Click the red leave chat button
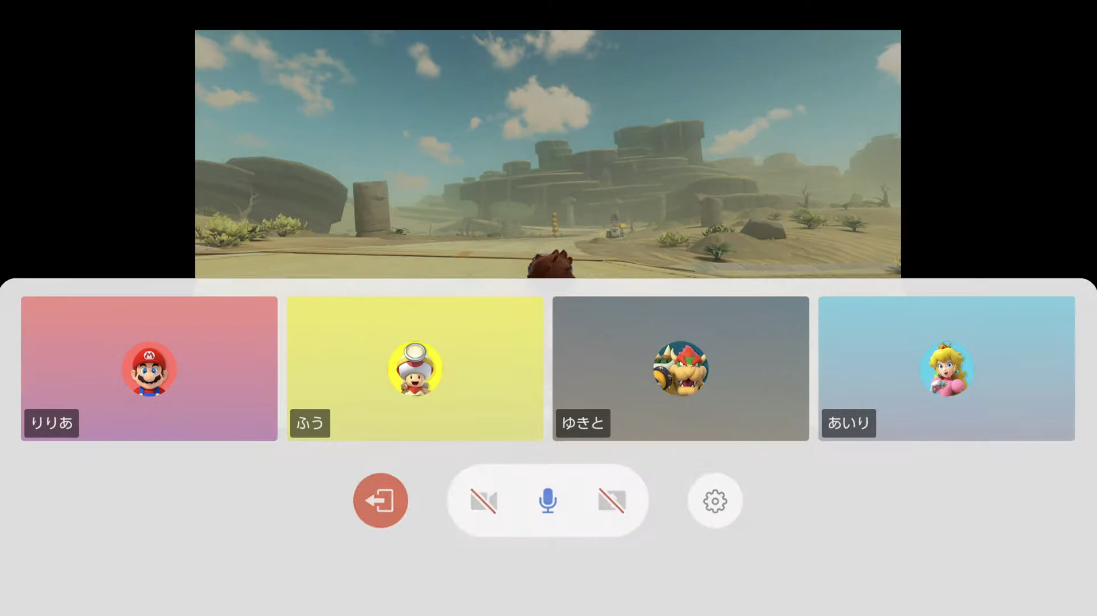1097x616 pixels. click(x=380, y=500)
